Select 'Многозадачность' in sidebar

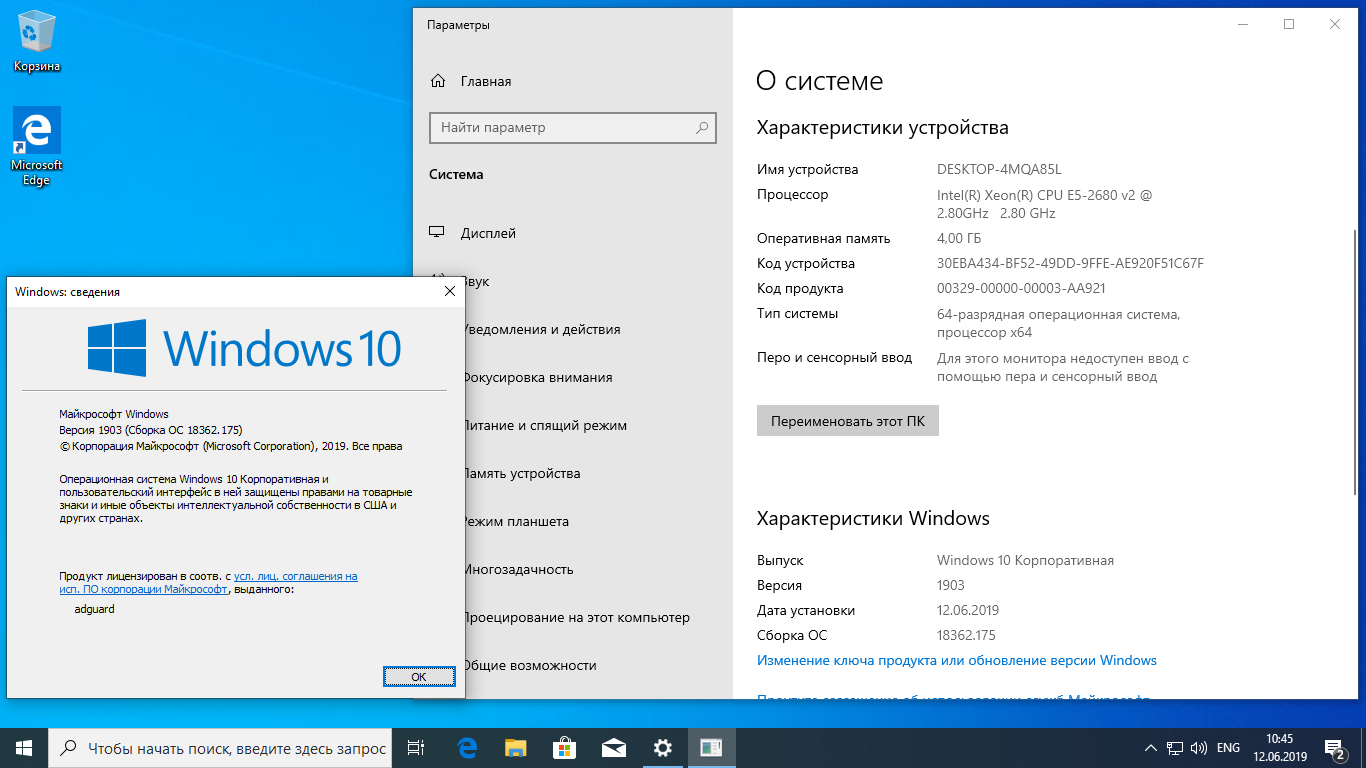tap(518, 569)
